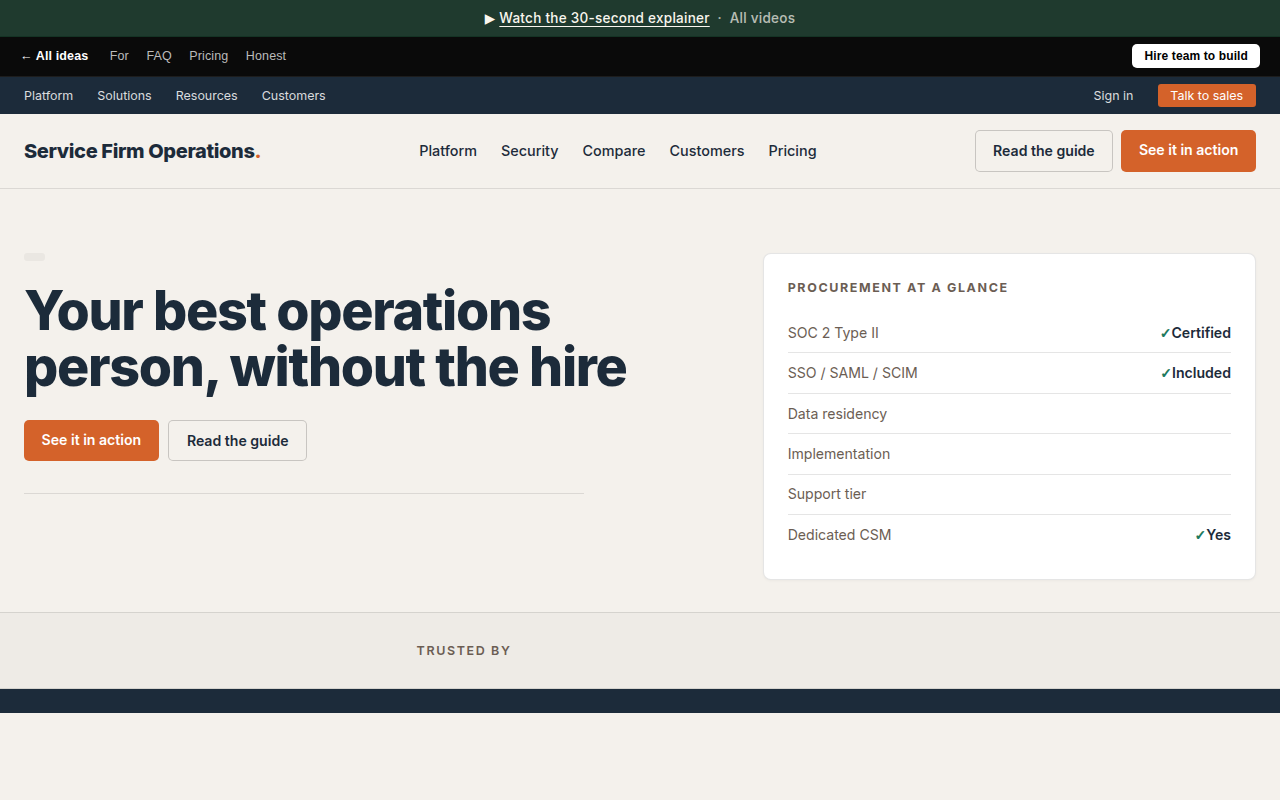Click the Data residency row label
This screenshot has height=800, width=1280.
[837, 414]
